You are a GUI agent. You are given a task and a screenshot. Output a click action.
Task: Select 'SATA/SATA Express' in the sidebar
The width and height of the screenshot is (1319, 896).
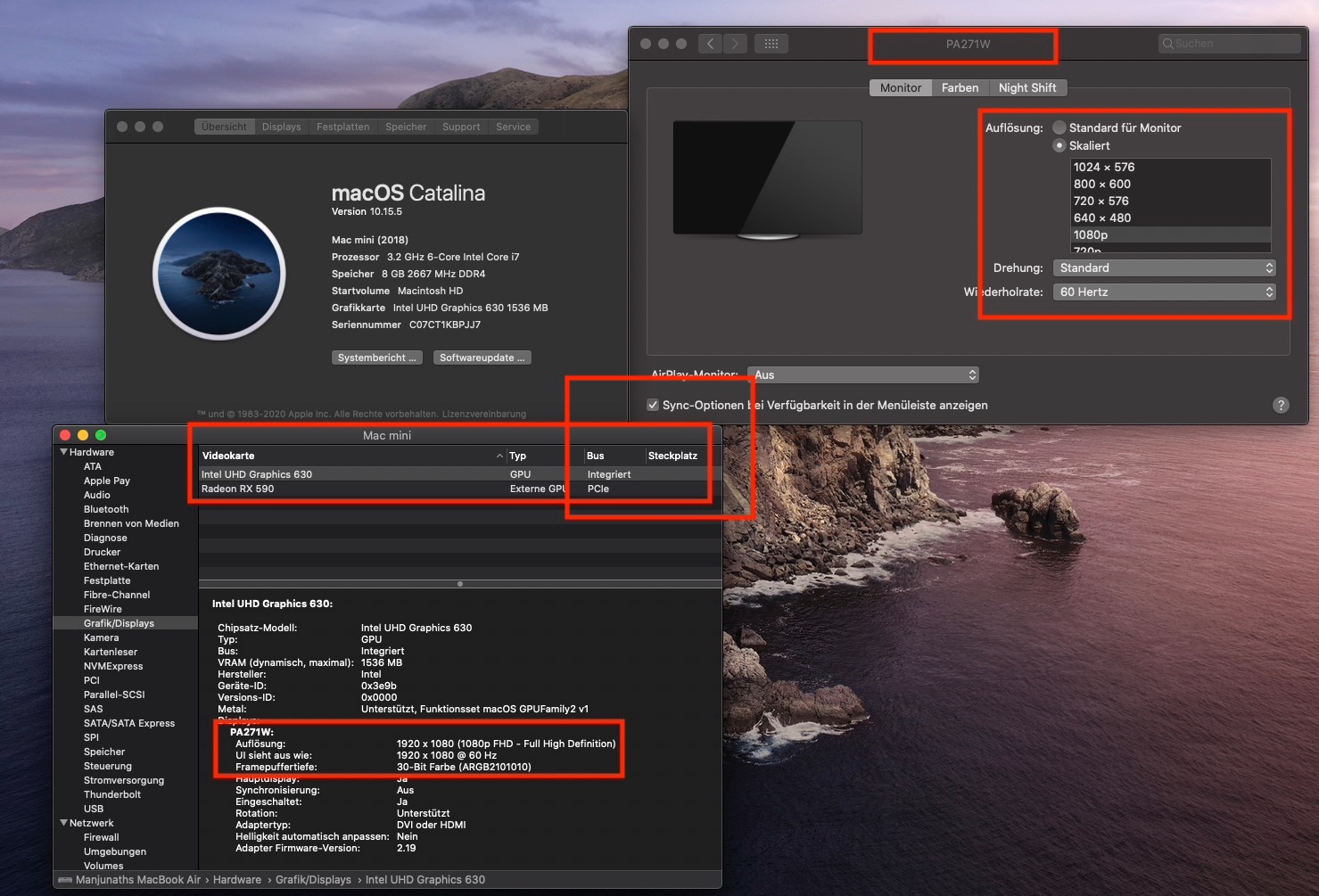[129, 723]
